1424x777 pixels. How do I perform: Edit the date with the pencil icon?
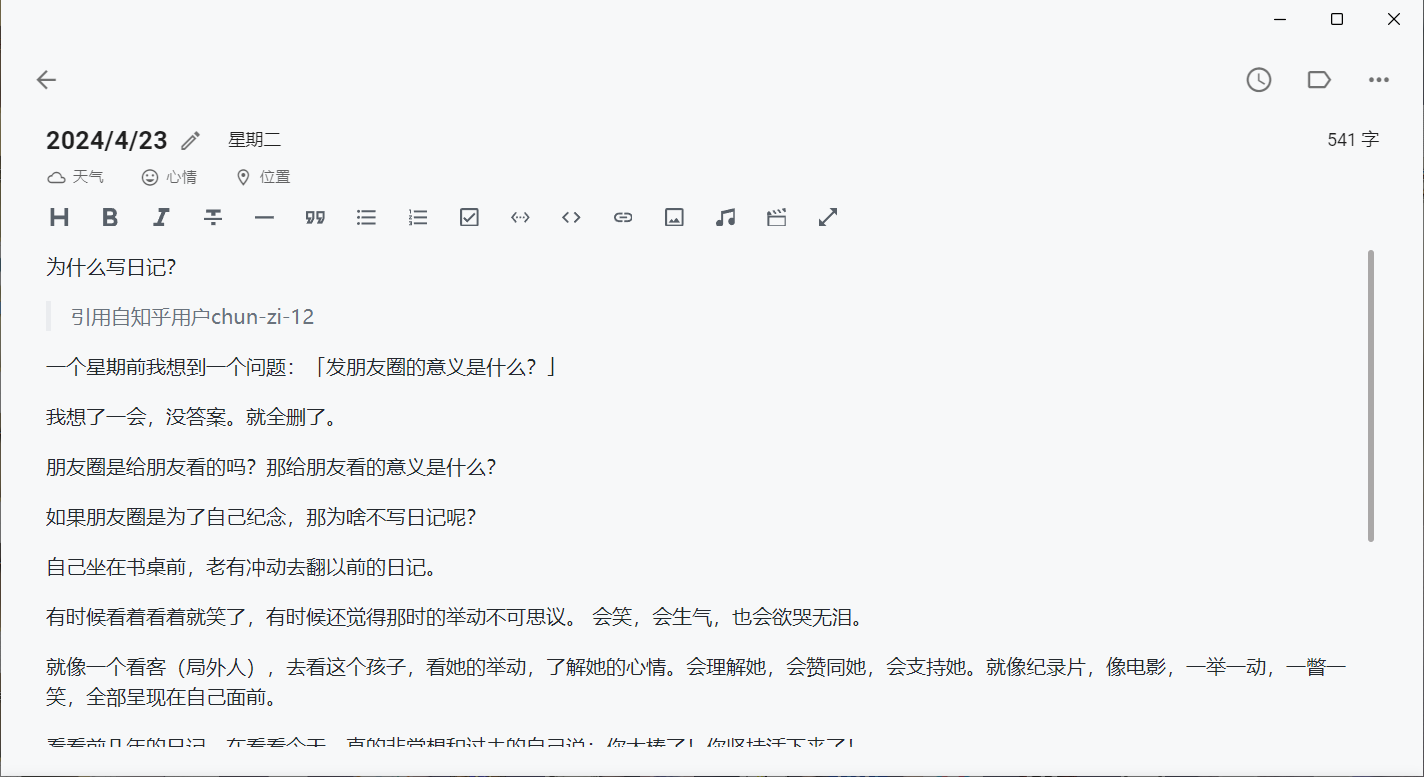click(189, 140)
